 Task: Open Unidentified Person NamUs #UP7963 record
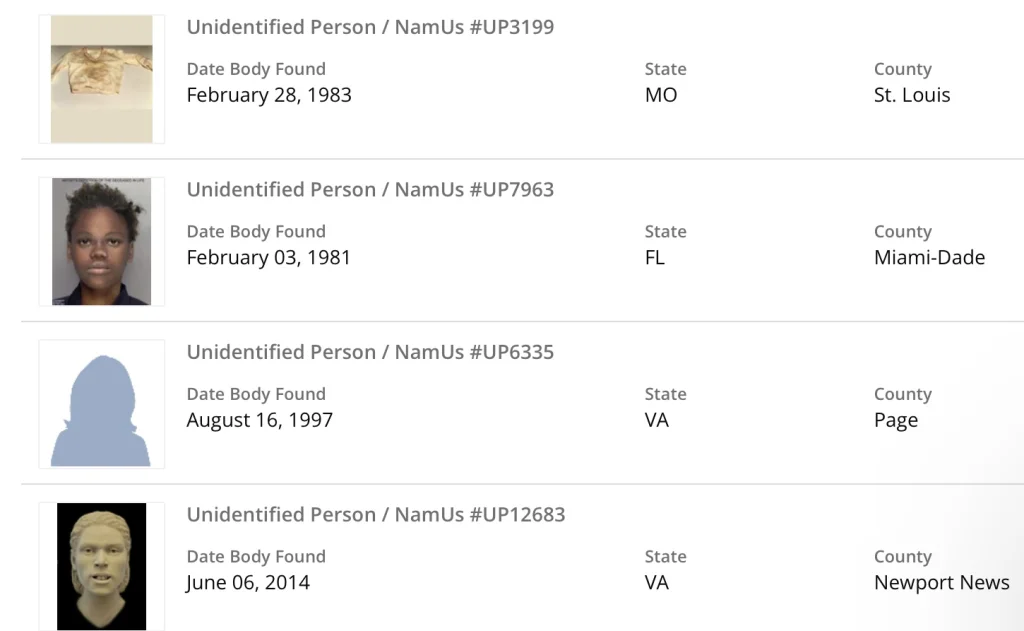(370, 189)
